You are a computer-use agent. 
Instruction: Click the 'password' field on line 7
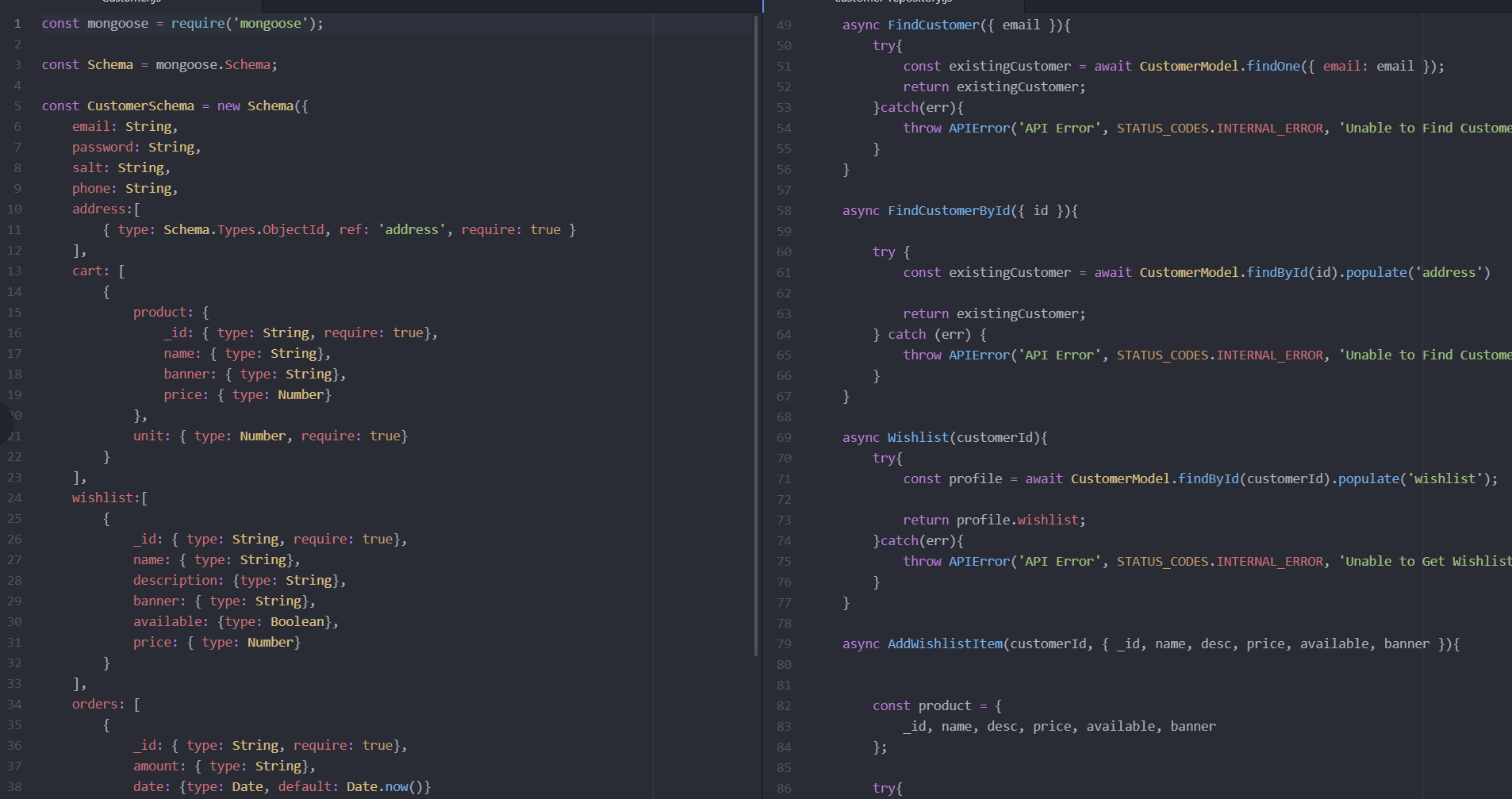[x=102, y=147]
